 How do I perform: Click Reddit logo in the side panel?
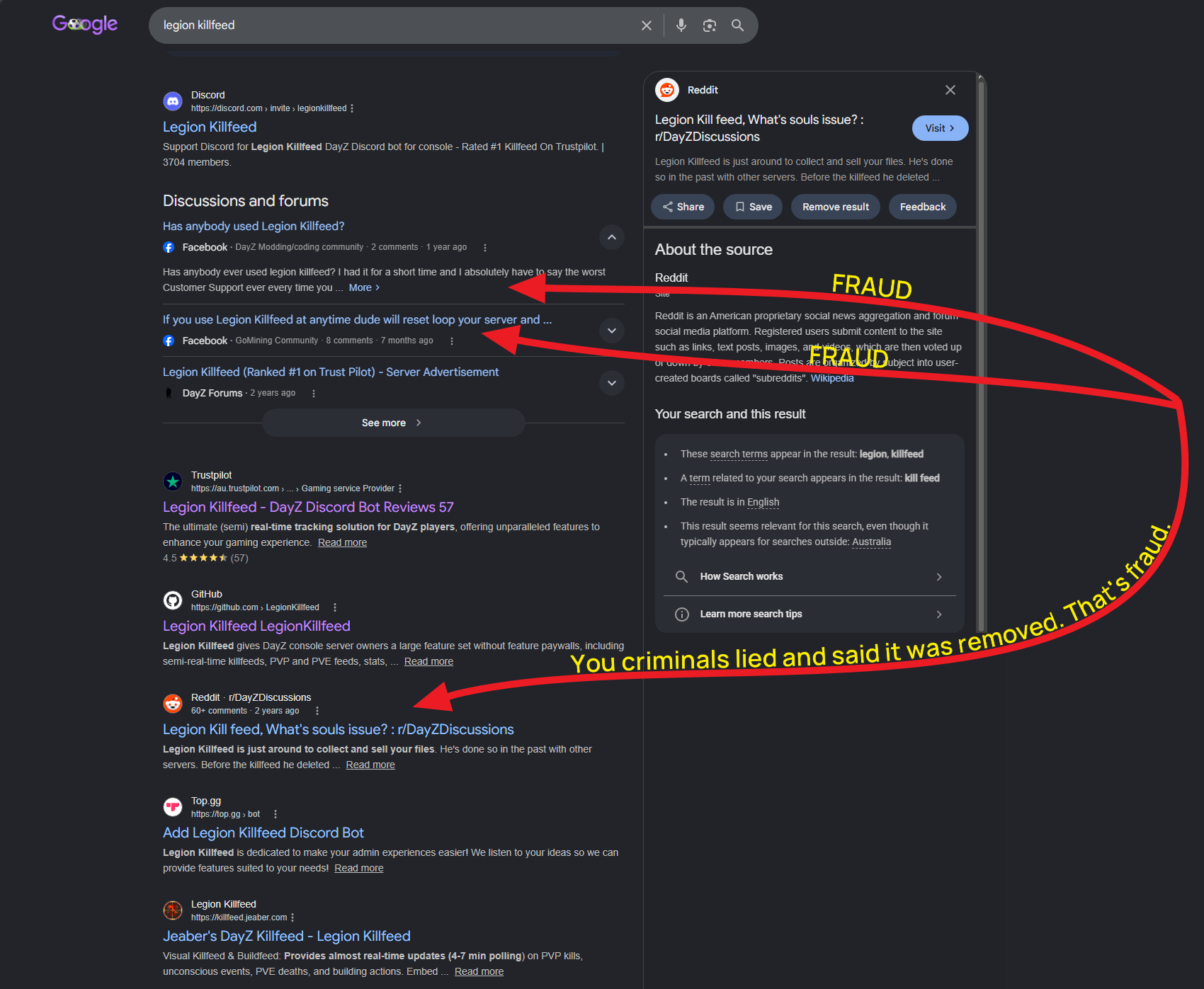tap(667, 90)
